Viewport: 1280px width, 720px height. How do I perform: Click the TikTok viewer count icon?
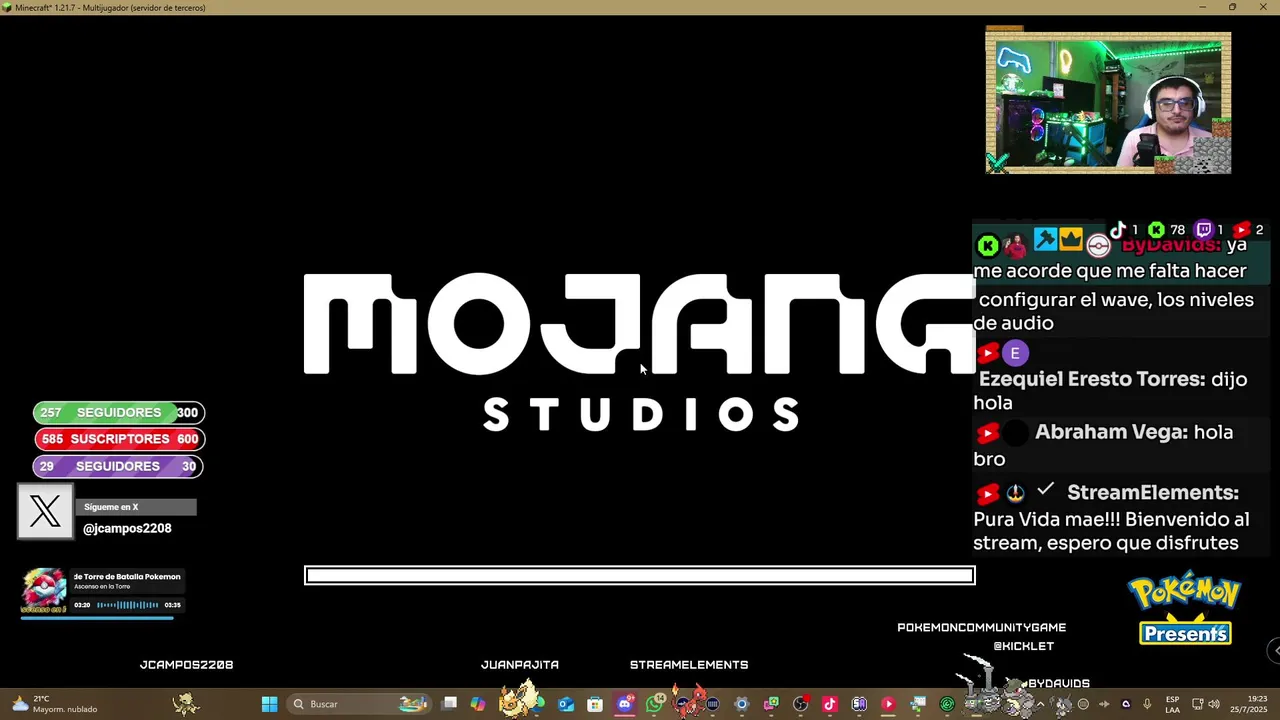click(x=1118, y=230)
